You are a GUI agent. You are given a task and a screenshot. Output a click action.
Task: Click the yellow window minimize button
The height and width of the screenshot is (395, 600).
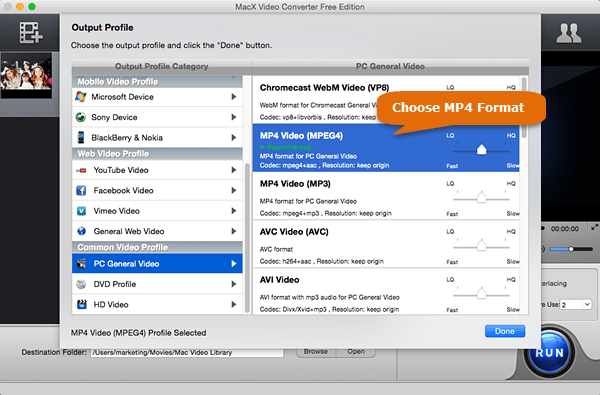[20, 7]
